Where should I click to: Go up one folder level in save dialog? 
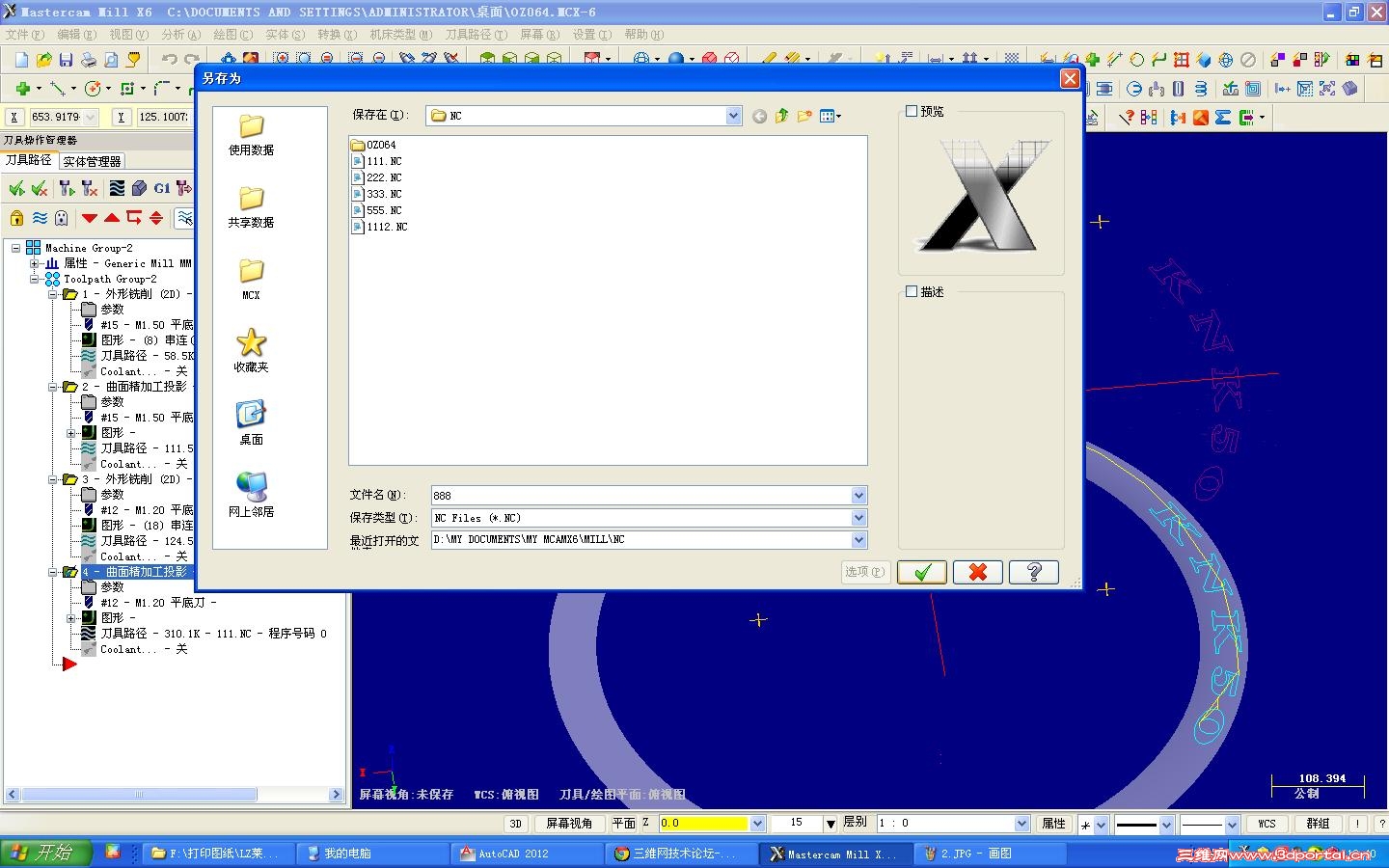781,116
